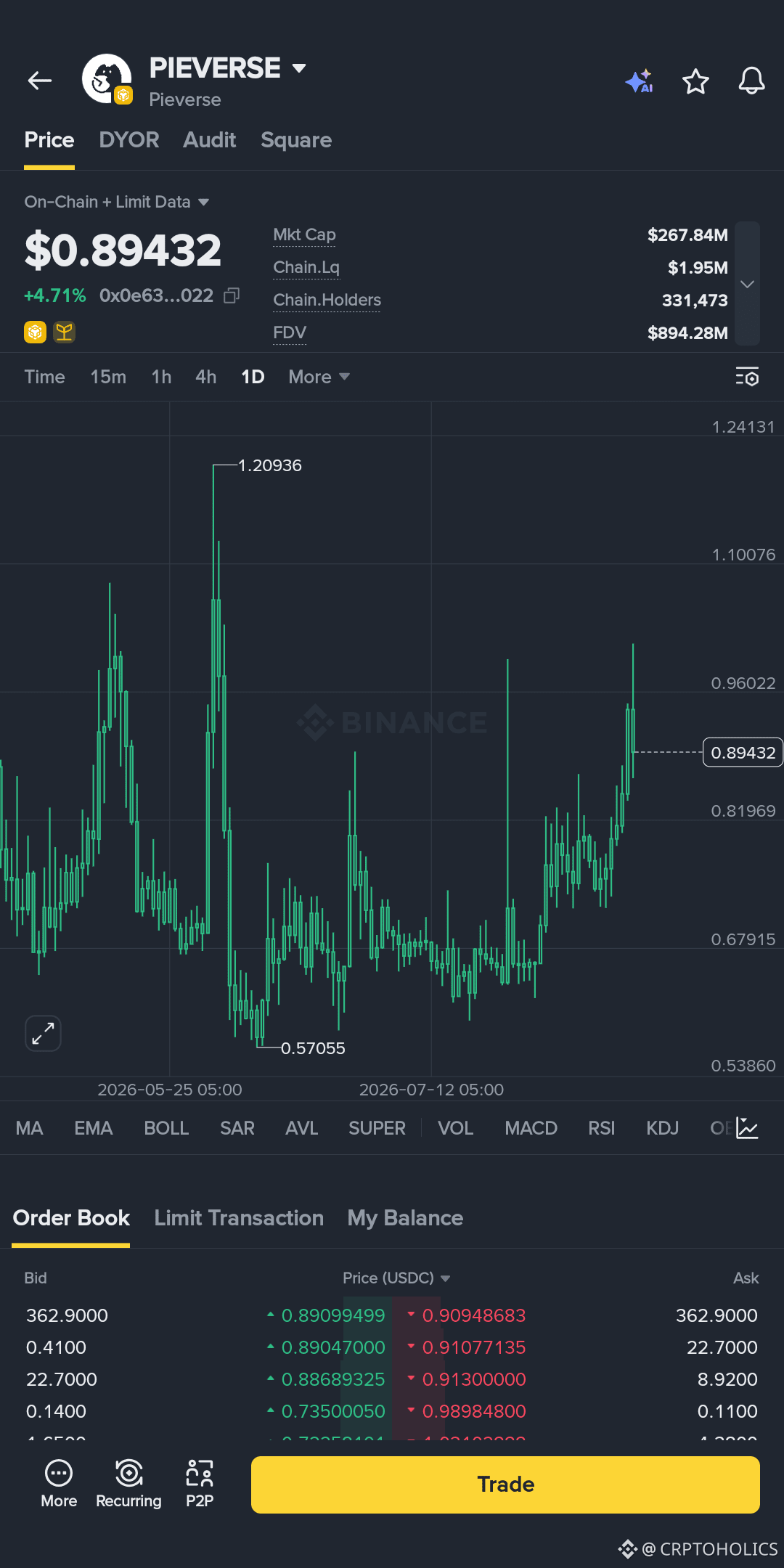Image resolution: width=784 pixels, height=1568 pixels.
Task: Select the Price tab
Action: pyautogui.click(x=49, y=140)
